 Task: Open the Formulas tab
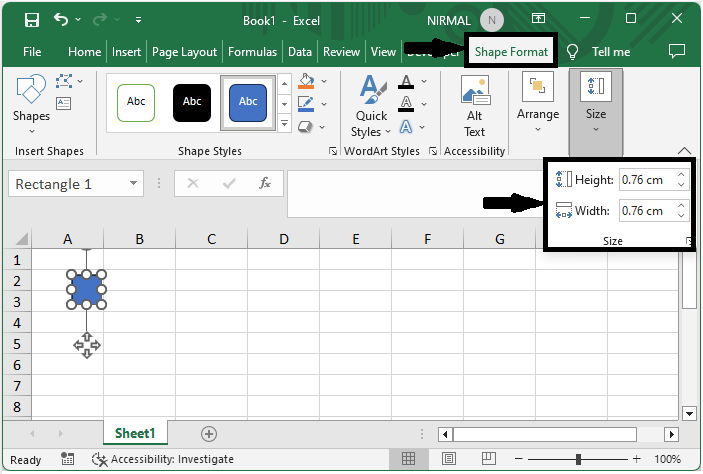tap(252, 52)
